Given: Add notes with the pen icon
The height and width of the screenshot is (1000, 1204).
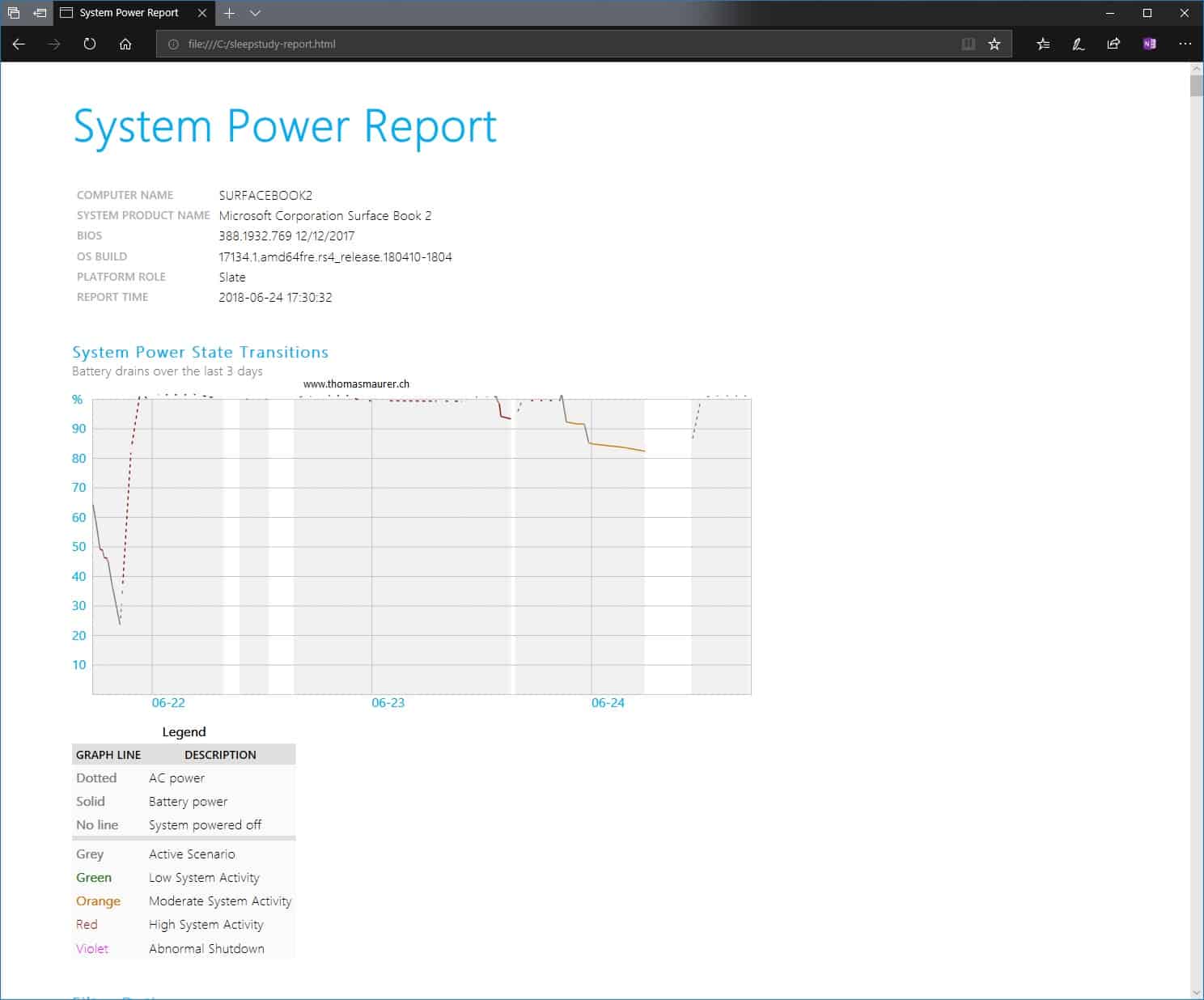Looking at the screenshot, I should (1079, 44).
